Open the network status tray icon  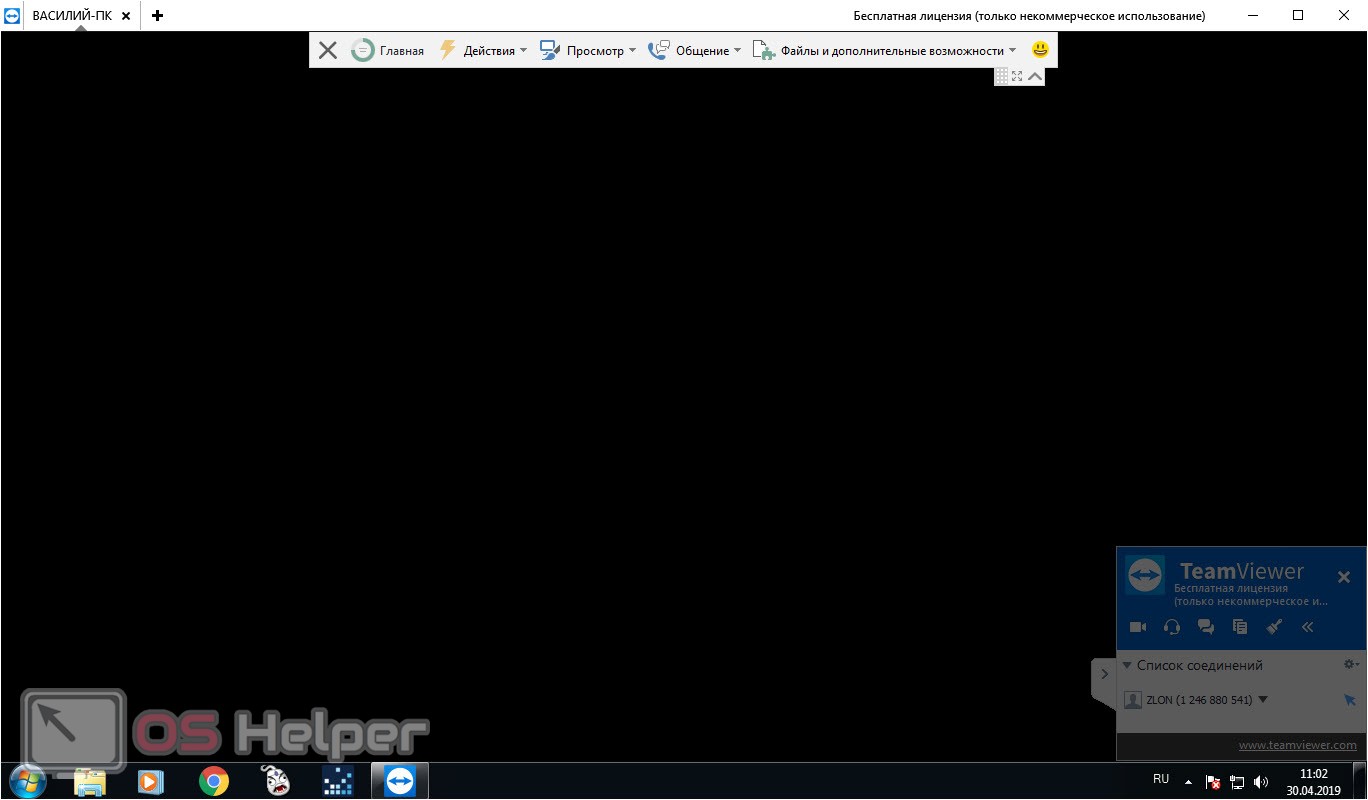click(1237, 782)
